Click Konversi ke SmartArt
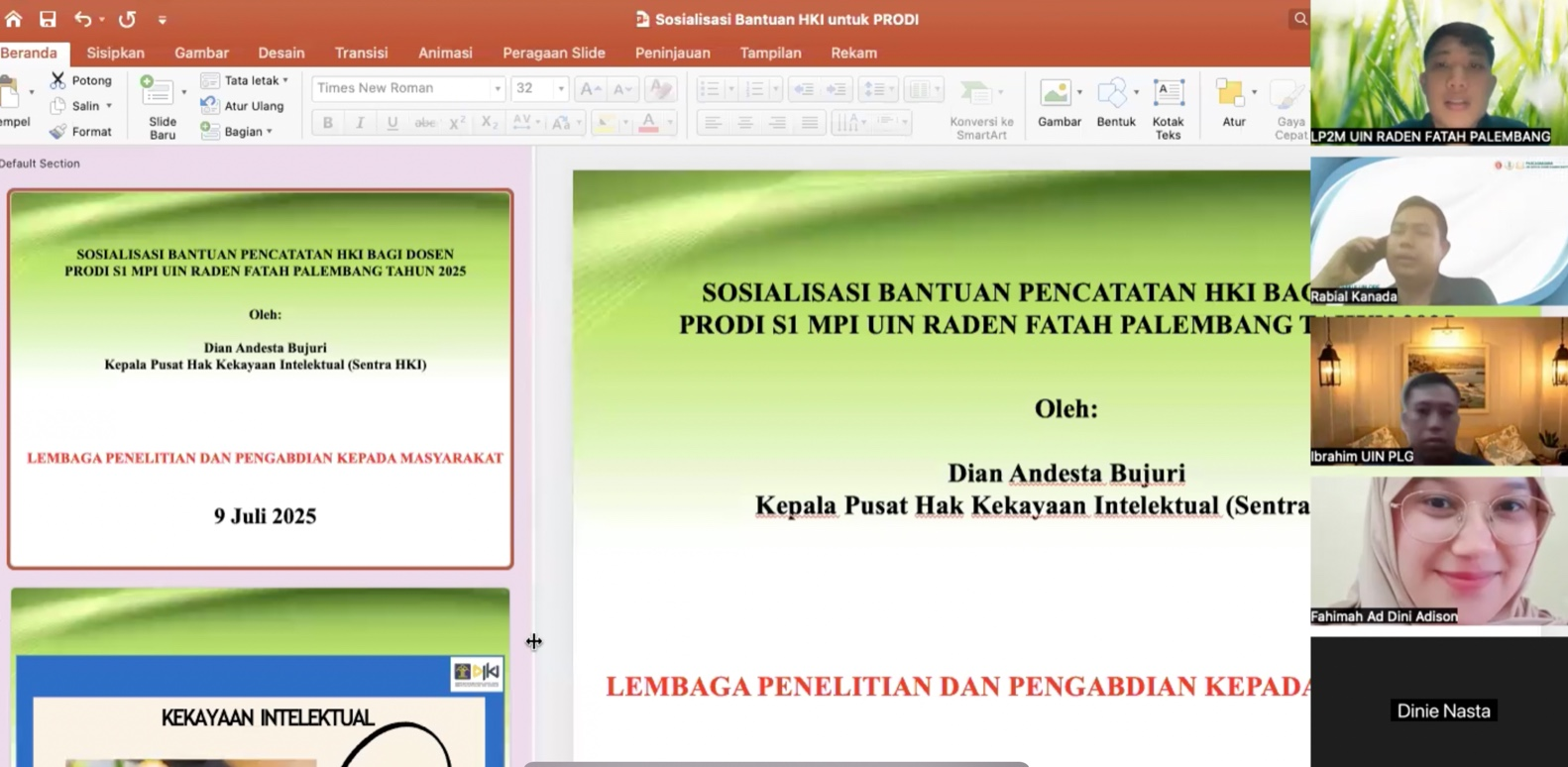The height and width of the screenshot is (767, 1568). click(x=981, y=109)
